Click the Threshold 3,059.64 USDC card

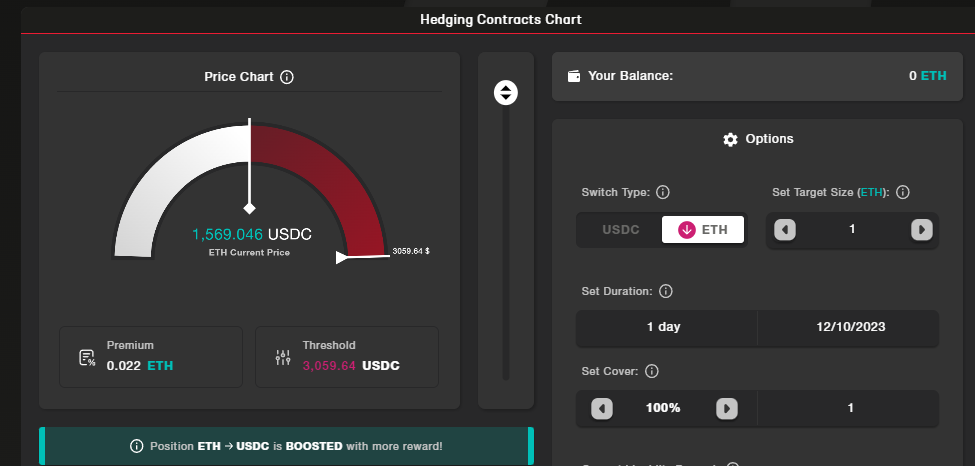pos(347,356)
